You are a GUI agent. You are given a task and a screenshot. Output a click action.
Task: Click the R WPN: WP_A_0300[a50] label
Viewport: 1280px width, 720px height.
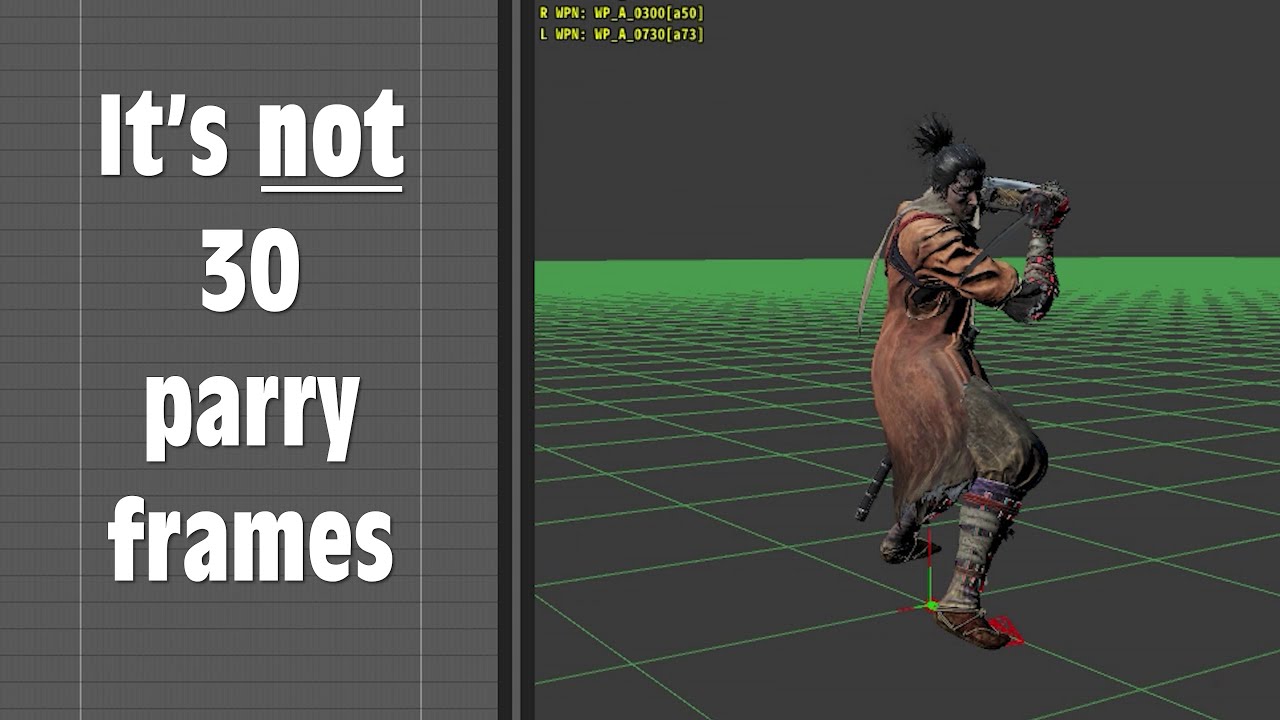pyautogui.click(x=621, y=13)
